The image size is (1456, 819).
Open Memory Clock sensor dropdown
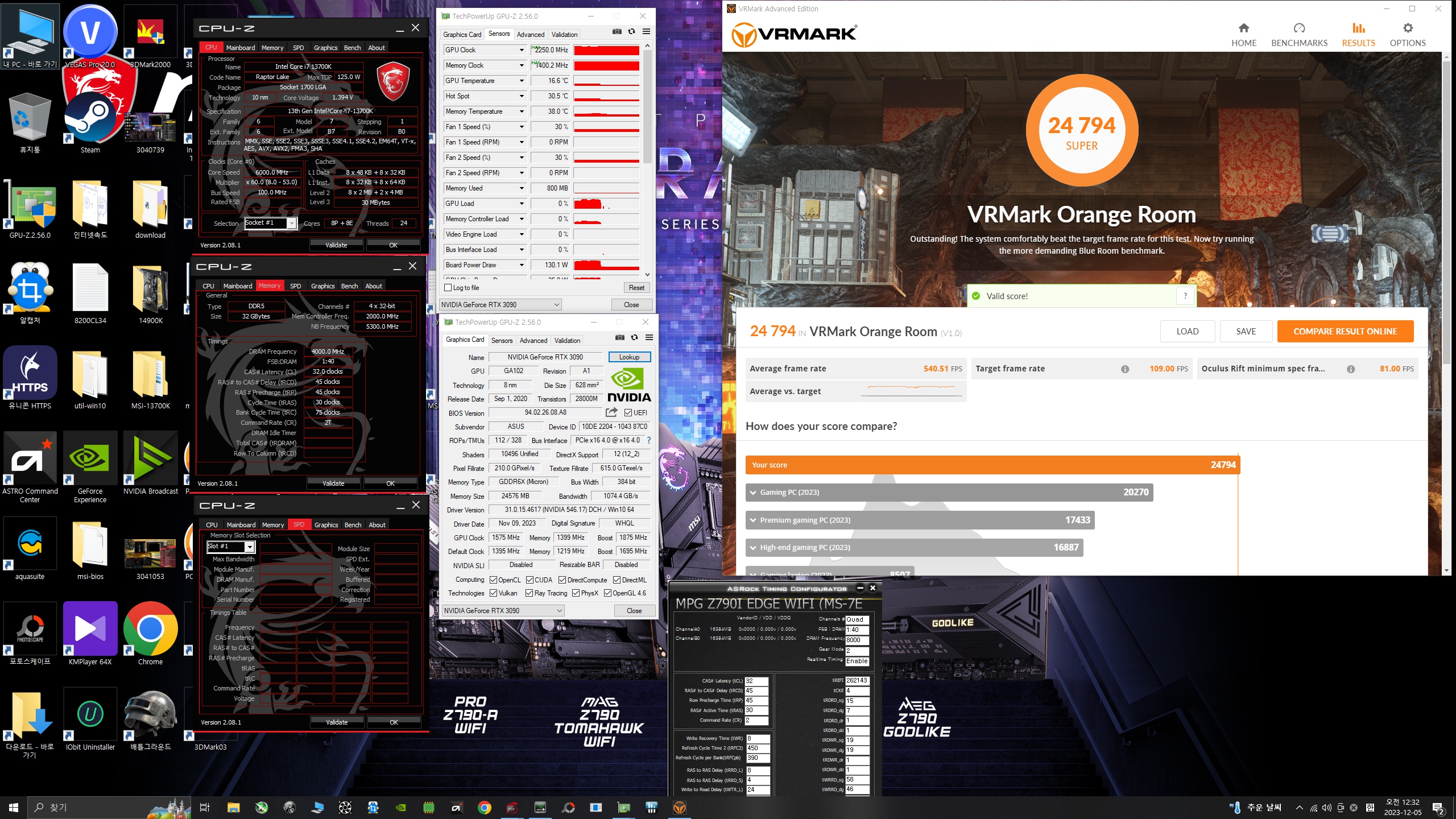coord(522,65)
